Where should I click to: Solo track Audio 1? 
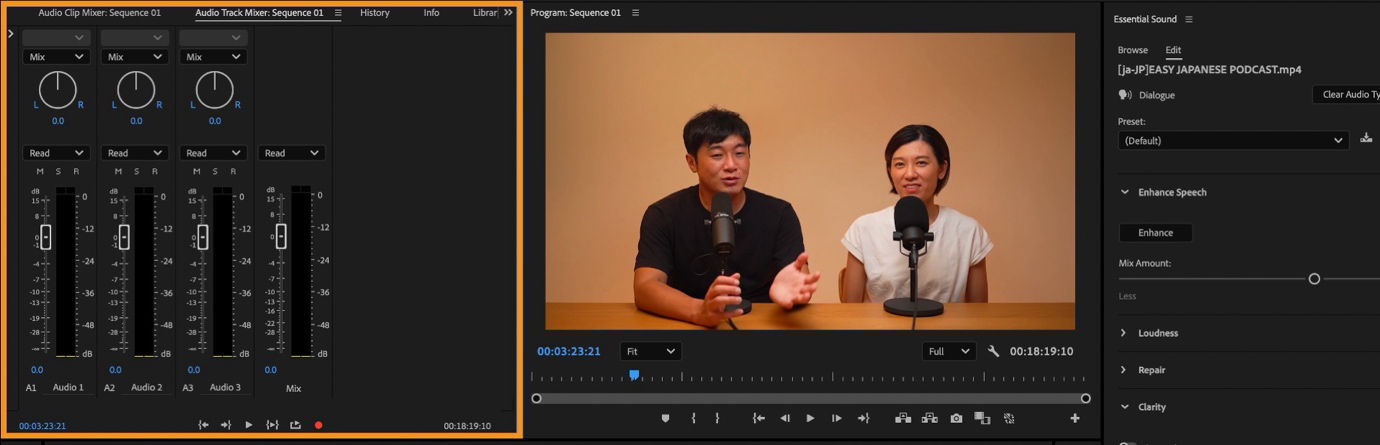point(57,172)
